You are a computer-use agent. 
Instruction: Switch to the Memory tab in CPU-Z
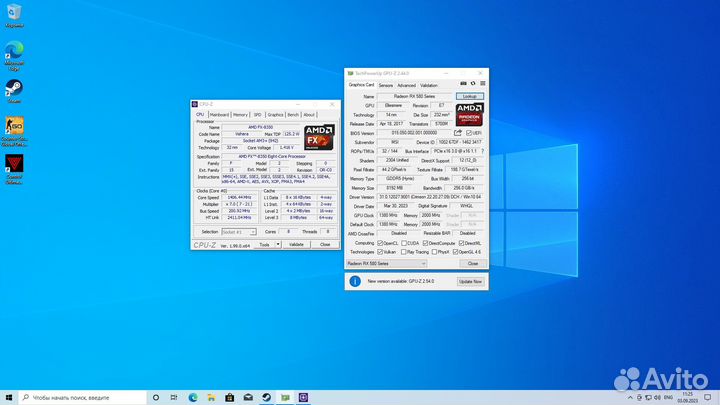[240, 115]
